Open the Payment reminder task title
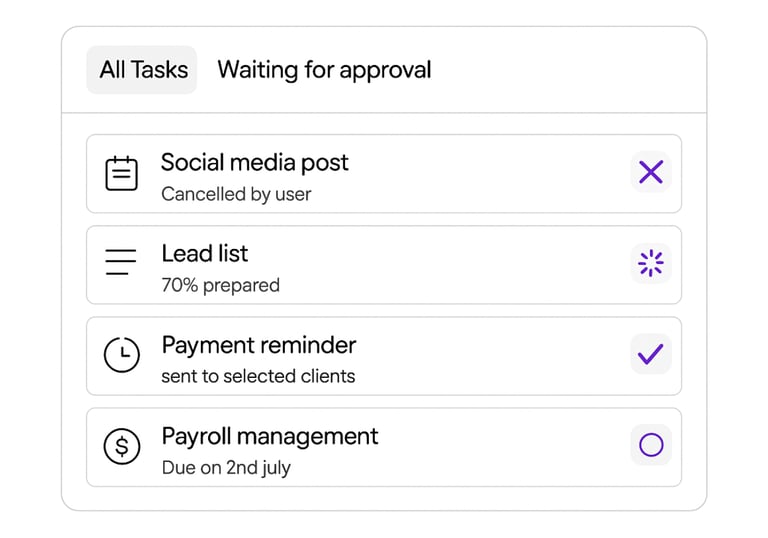 (259, 345)
